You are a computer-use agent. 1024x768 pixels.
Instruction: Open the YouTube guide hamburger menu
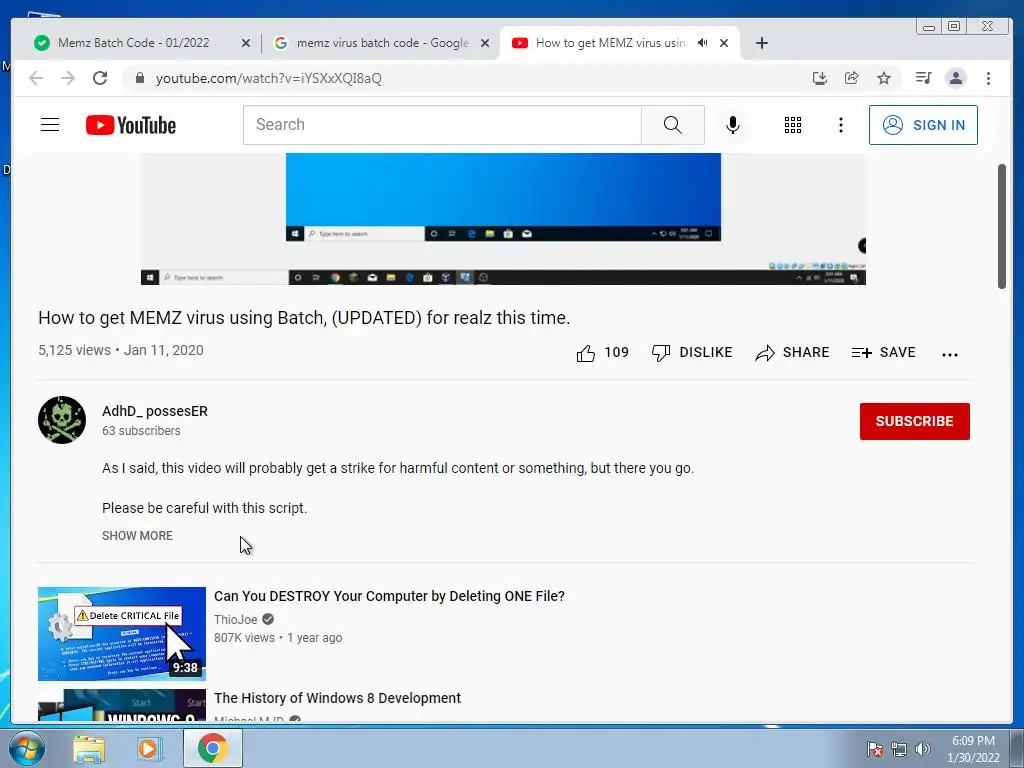coord(50,125)
